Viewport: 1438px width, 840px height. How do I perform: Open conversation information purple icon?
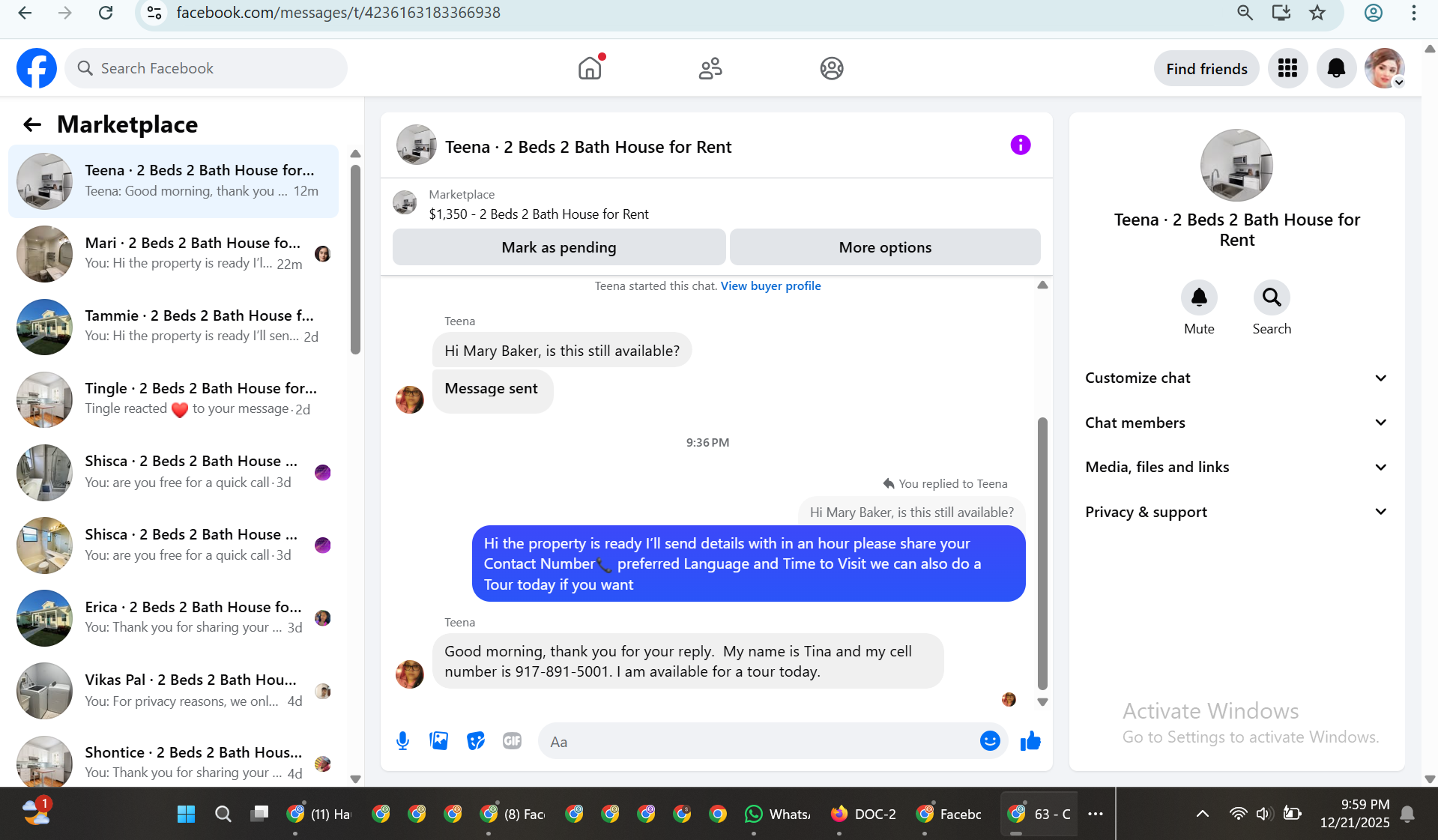(1020, 145)
